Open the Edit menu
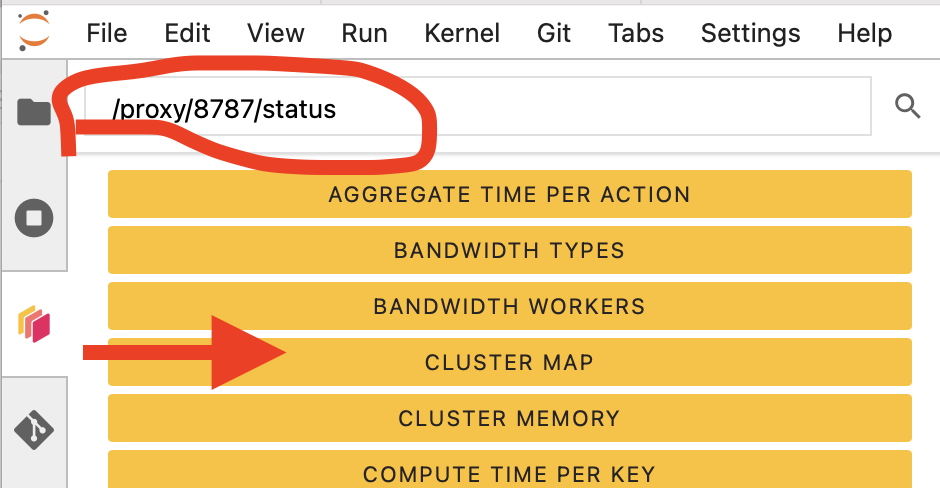Image resolution: width=940 pixels, height=488 pixels. coord(188,33)
